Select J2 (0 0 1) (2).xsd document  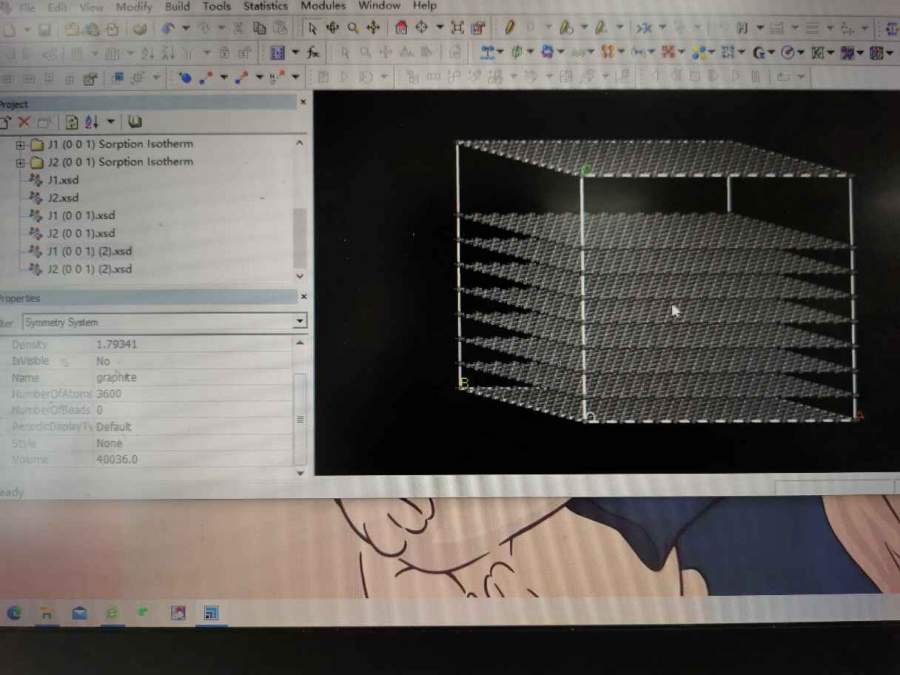click(89, 269)
